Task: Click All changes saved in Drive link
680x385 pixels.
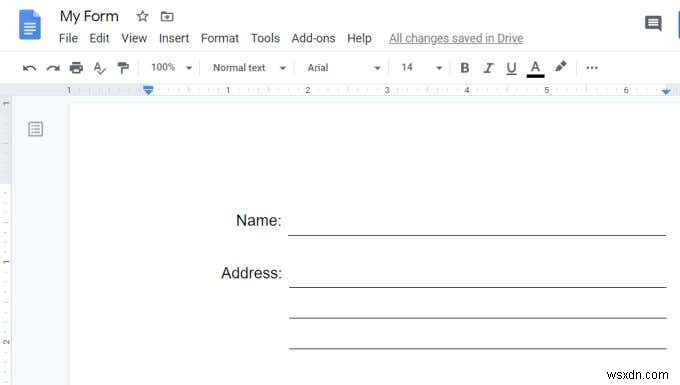Action: tap(456, 38)
